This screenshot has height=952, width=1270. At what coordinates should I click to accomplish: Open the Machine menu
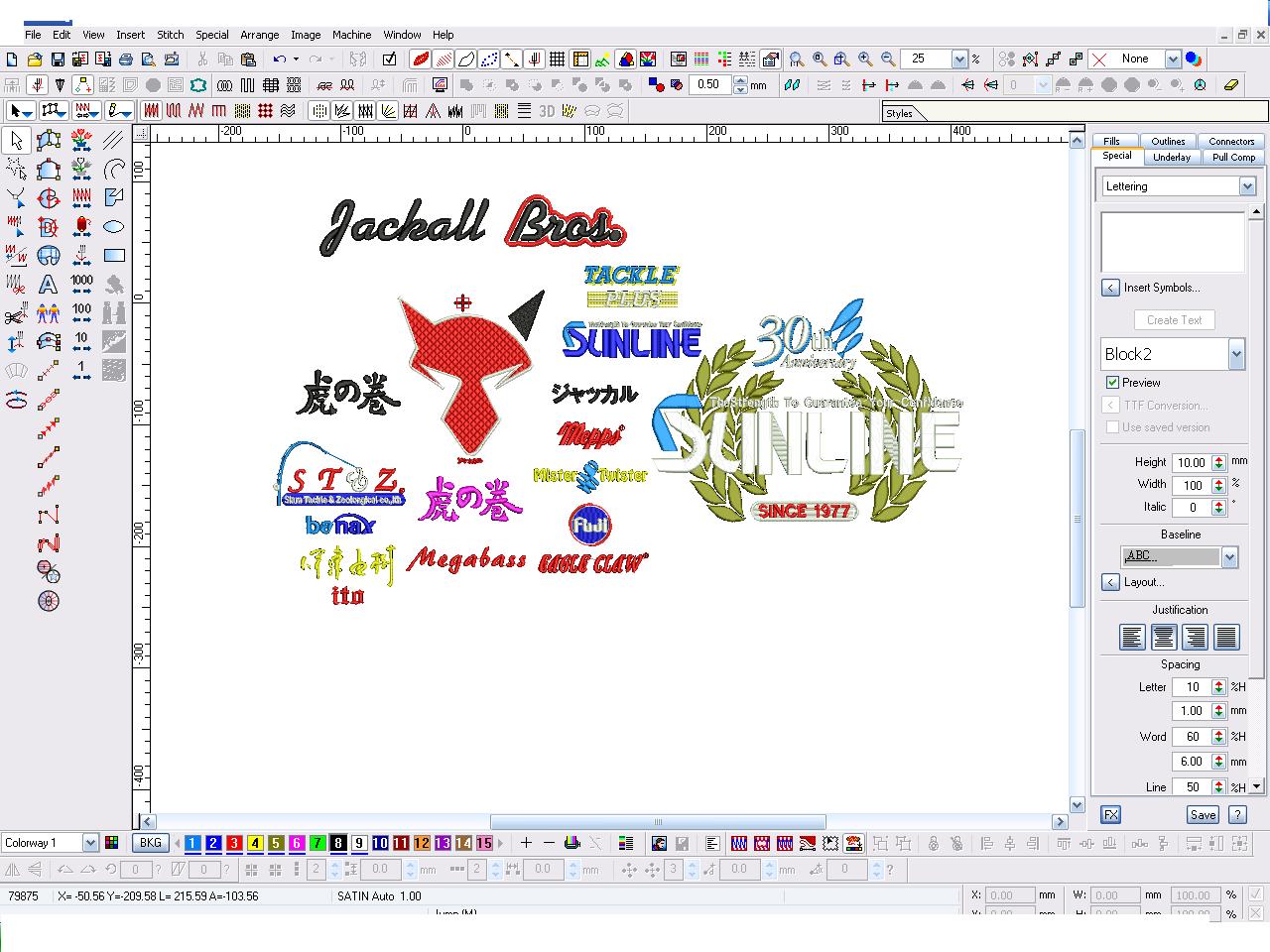351,35
